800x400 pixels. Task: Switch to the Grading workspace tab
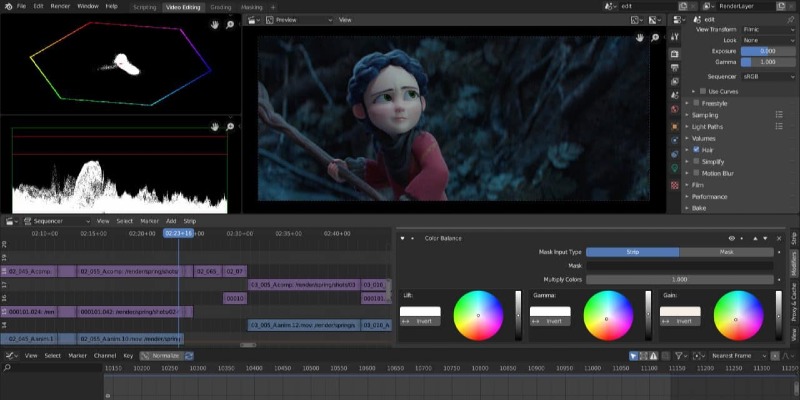tap(220, 6)
